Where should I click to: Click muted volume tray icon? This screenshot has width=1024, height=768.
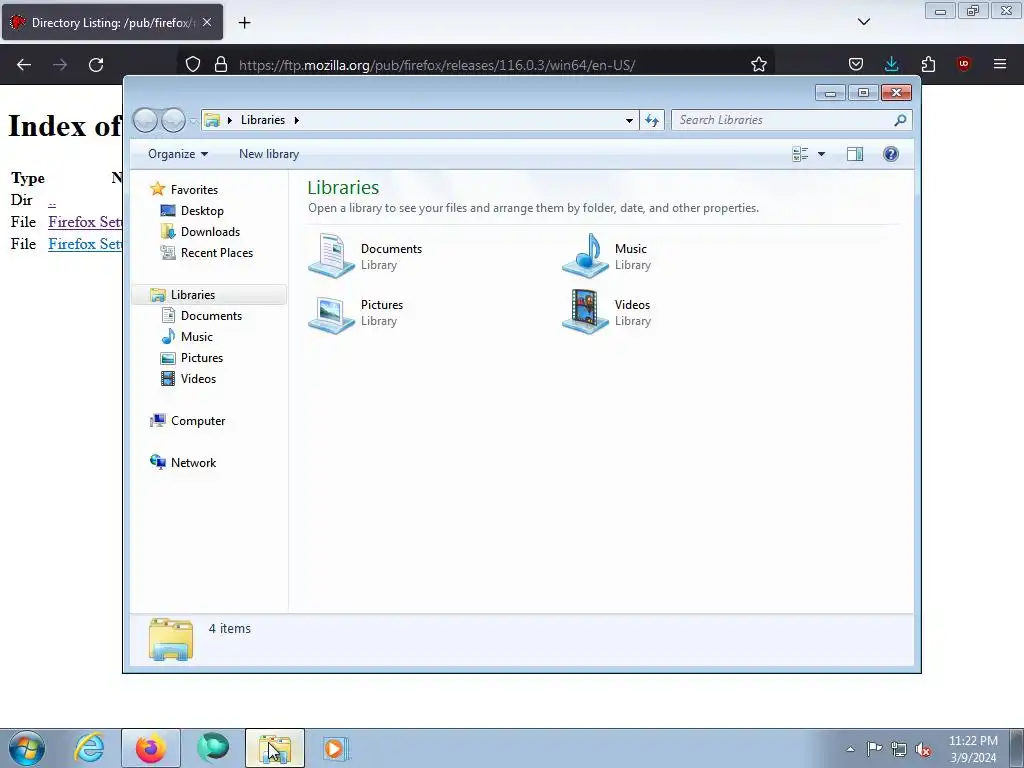(x=923, y=749)
